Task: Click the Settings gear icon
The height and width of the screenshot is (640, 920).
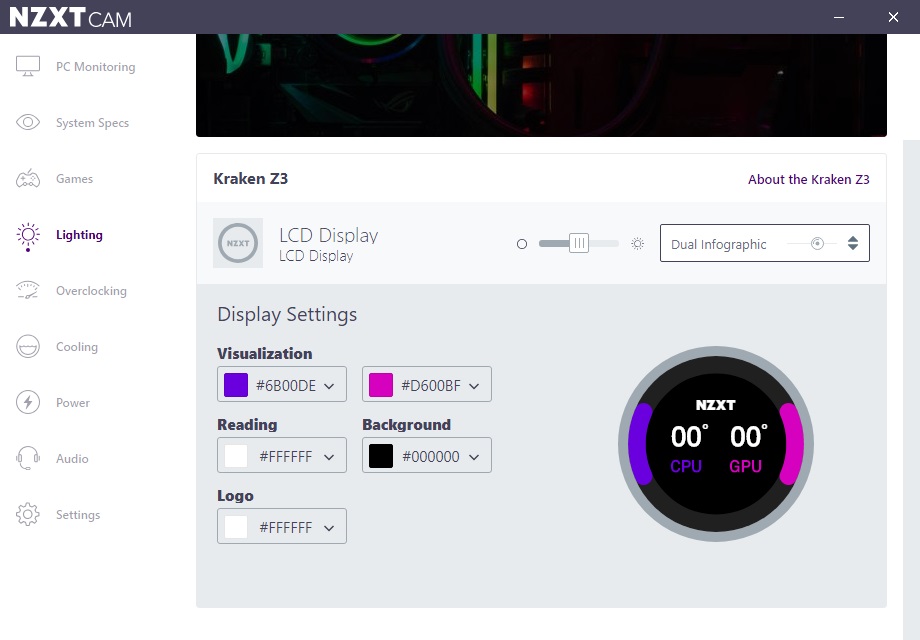Action: coord(28,514)
